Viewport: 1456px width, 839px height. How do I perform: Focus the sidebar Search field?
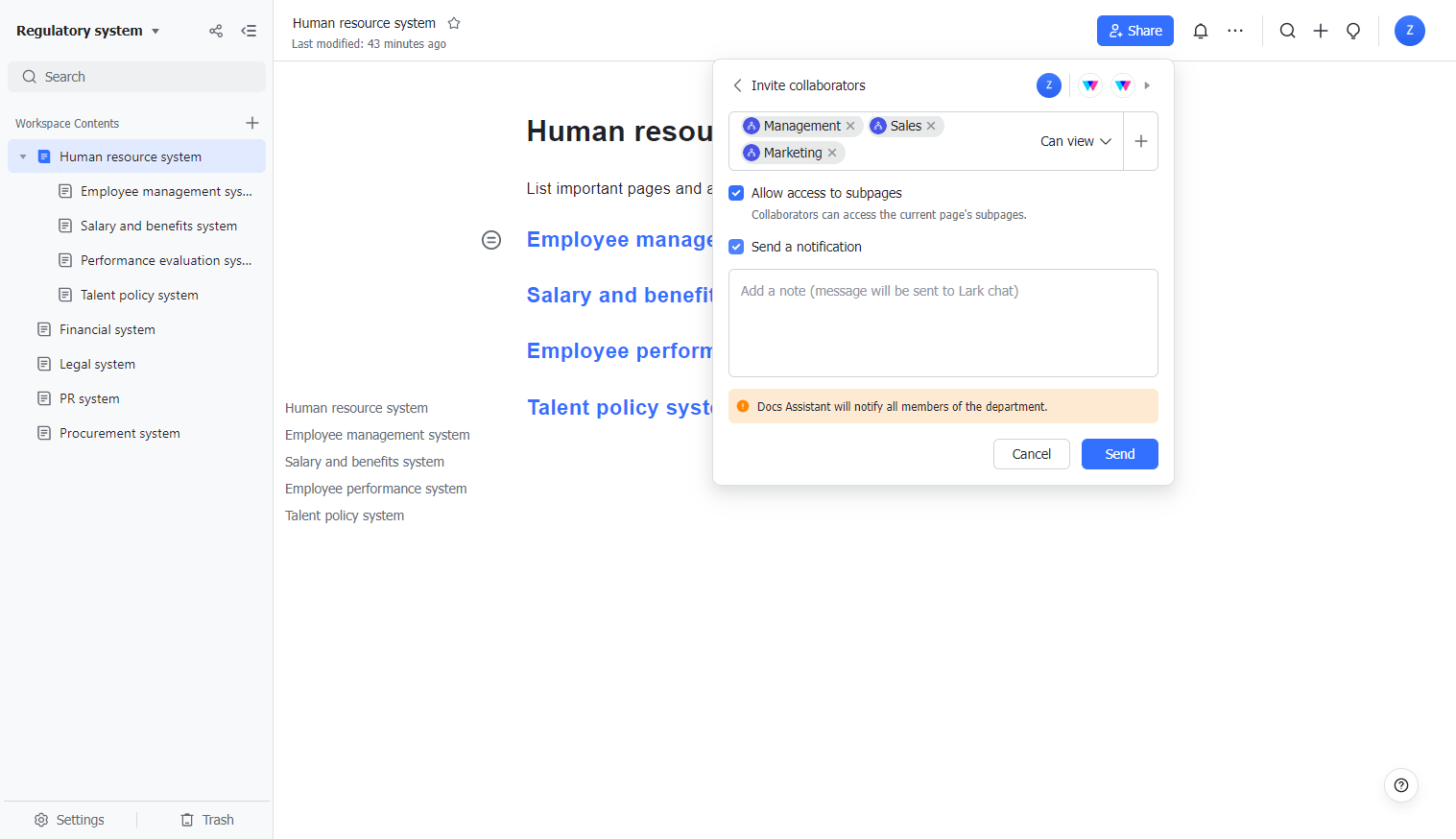(x=136, y=77)
